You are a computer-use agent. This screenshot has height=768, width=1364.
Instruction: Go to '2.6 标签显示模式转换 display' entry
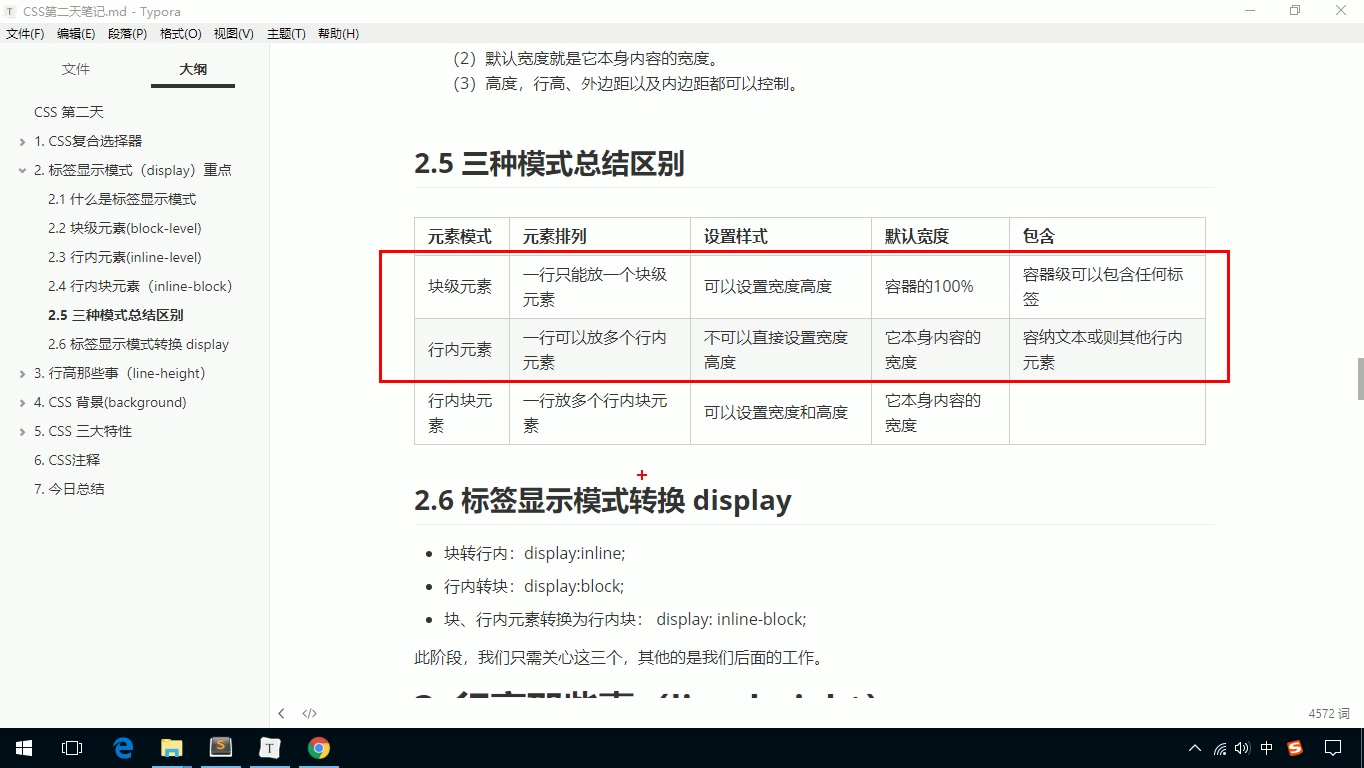point(139,344)
